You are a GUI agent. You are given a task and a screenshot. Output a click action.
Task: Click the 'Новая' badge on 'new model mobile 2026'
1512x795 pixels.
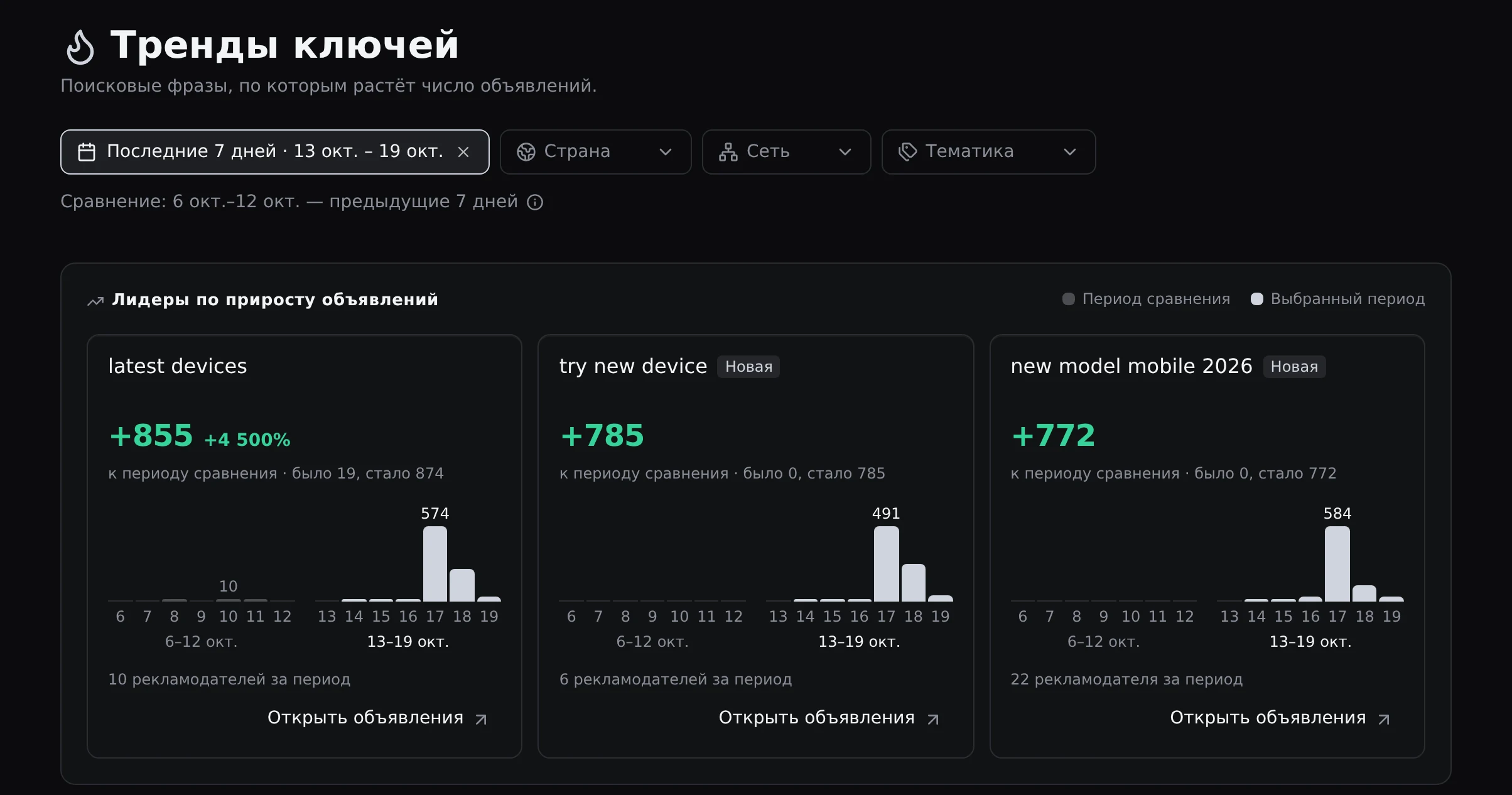pos(1294,367)
